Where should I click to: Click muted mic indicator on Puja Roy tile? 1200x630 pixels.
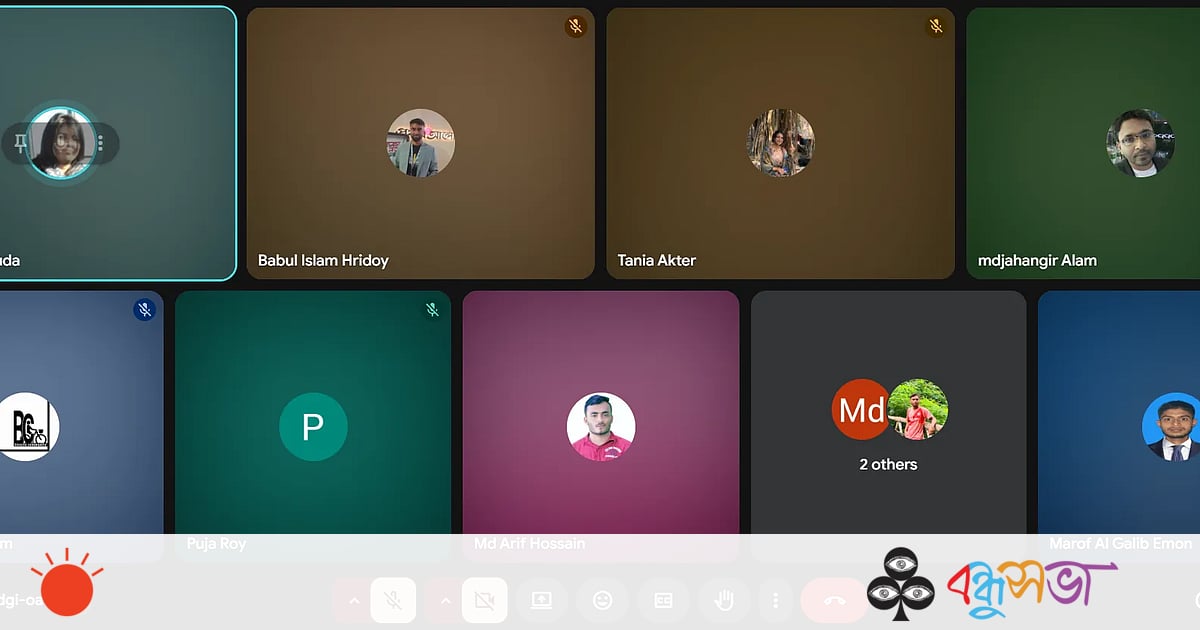(x=432, y=310)
